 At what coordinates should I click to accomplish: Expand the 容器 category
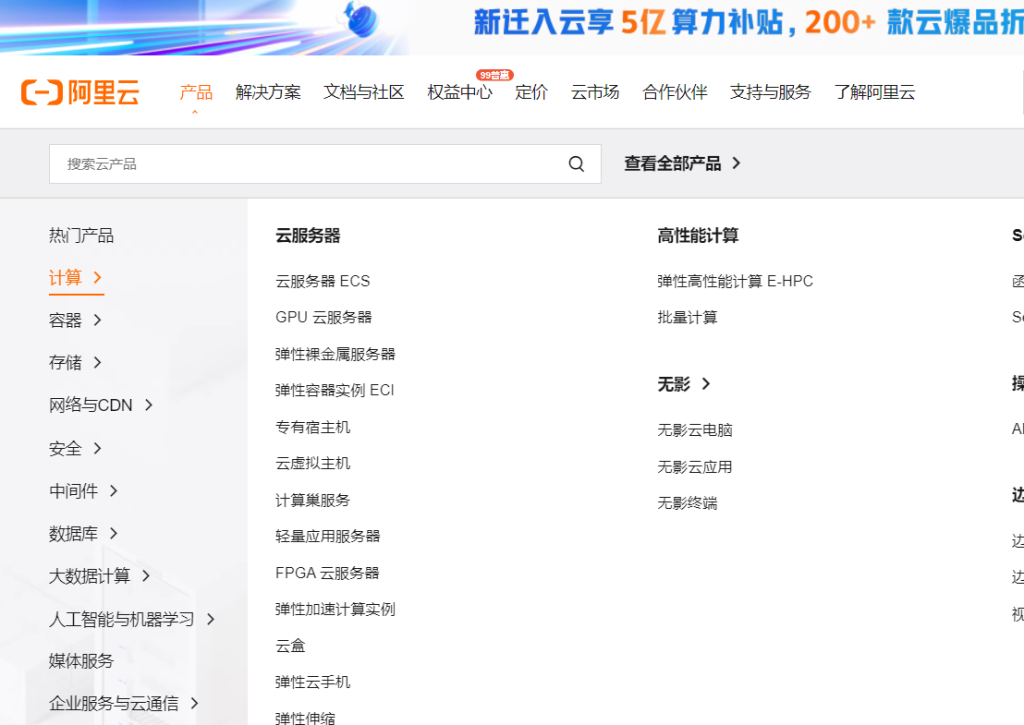(76, 320)
